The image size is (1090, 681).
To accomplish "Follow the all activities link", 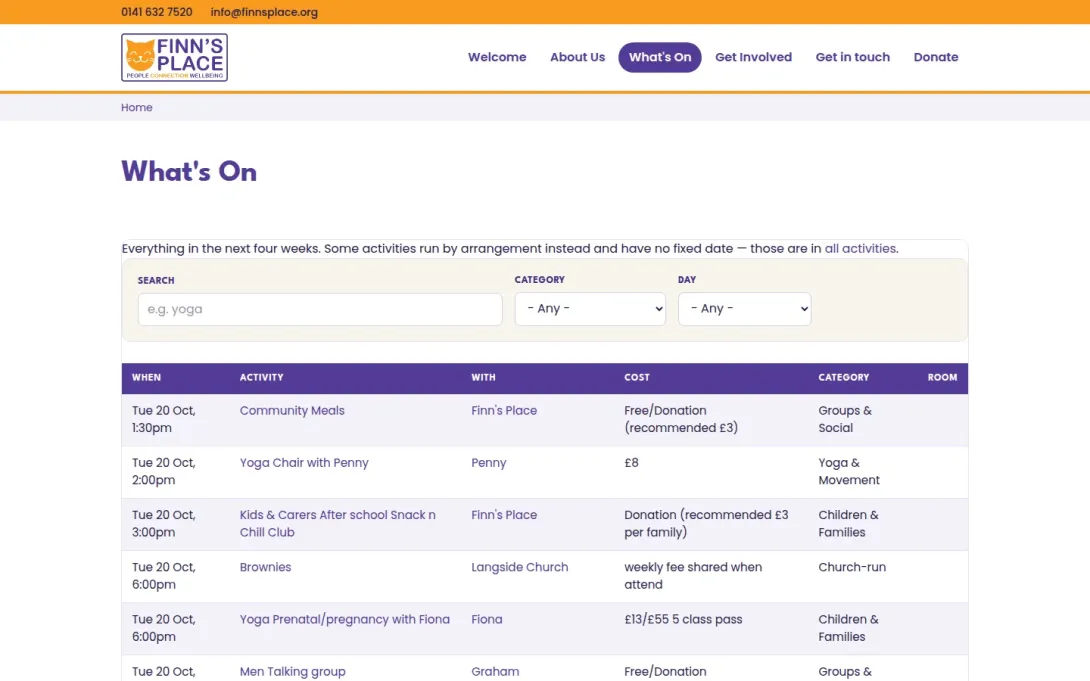I will point(860,249).
